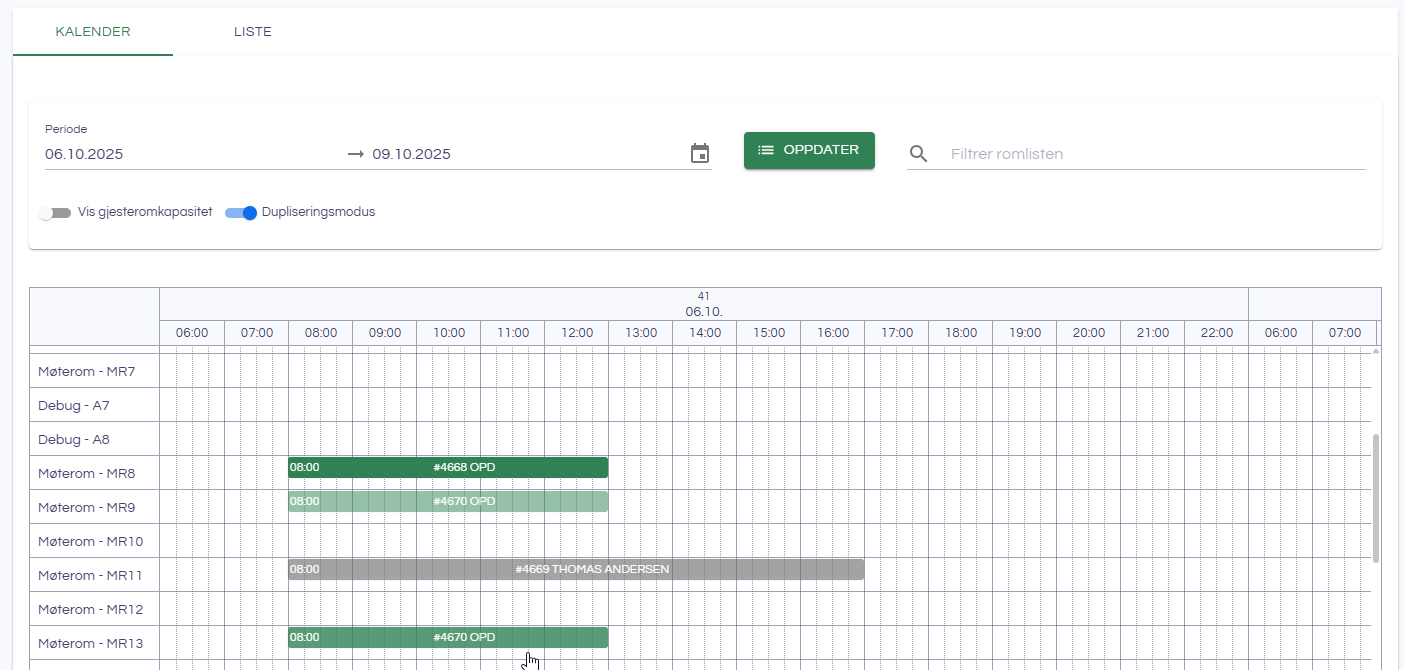Open the calendar date picker icon

click(700, 154)
